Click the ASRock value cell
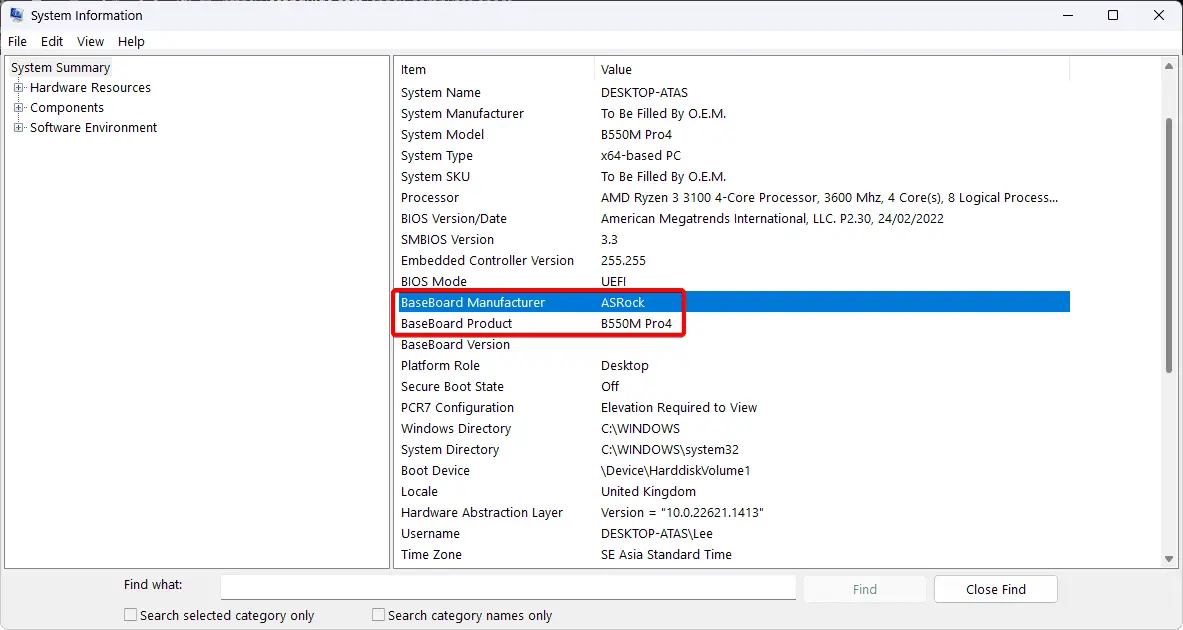Screen dimensions: 1183x630 (x=623, y=303)
